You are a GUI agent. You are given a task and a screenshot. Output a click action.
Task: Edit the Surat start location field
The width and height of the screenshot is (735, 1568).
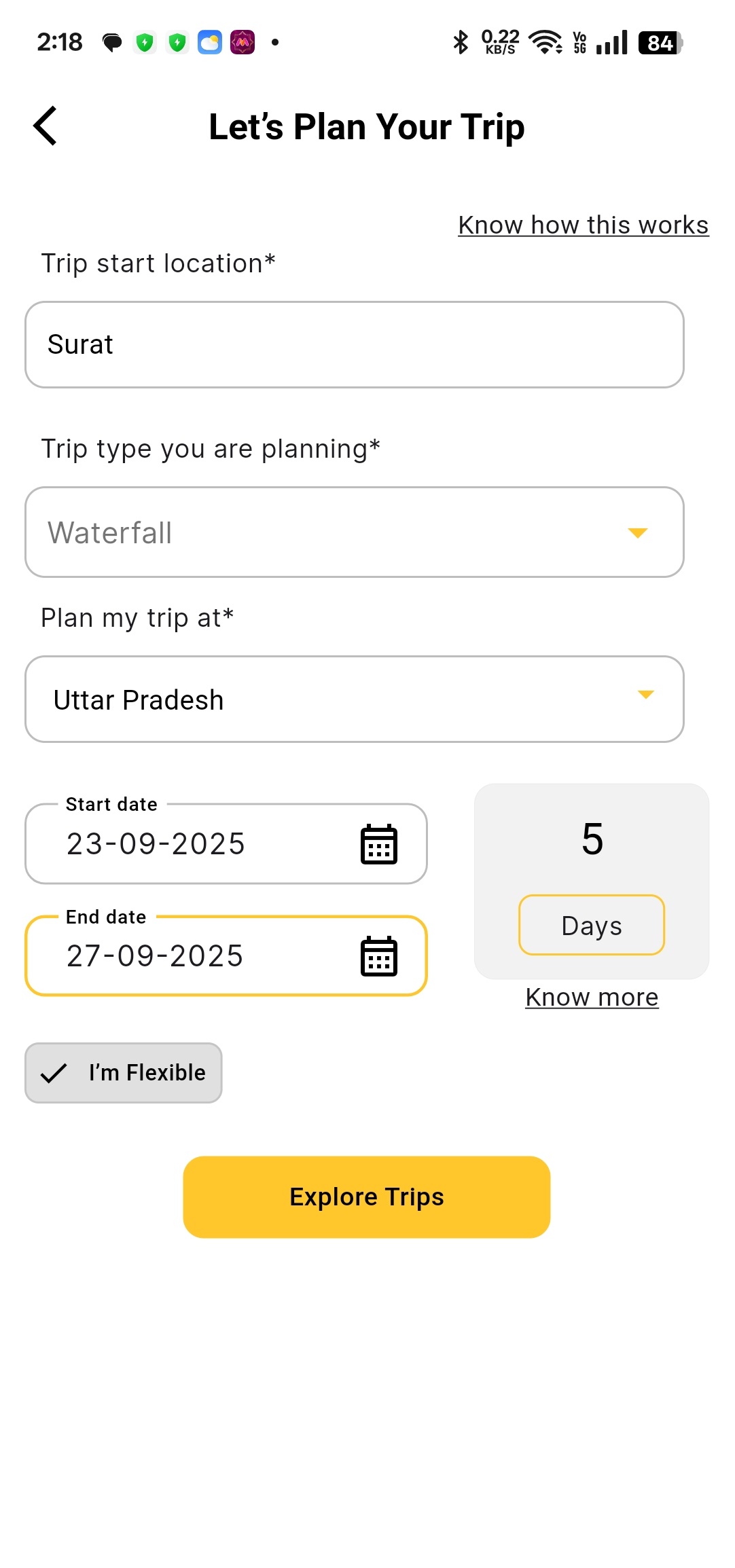353,345
